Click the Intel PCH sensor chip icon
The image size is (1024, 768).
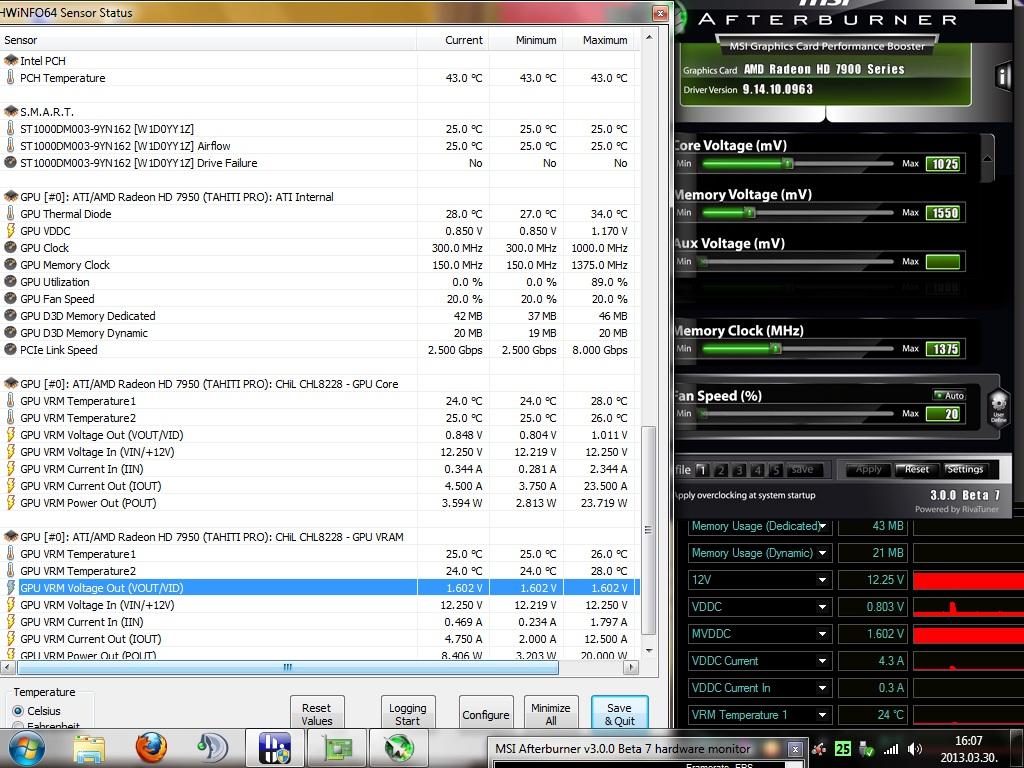coord(10,61)
